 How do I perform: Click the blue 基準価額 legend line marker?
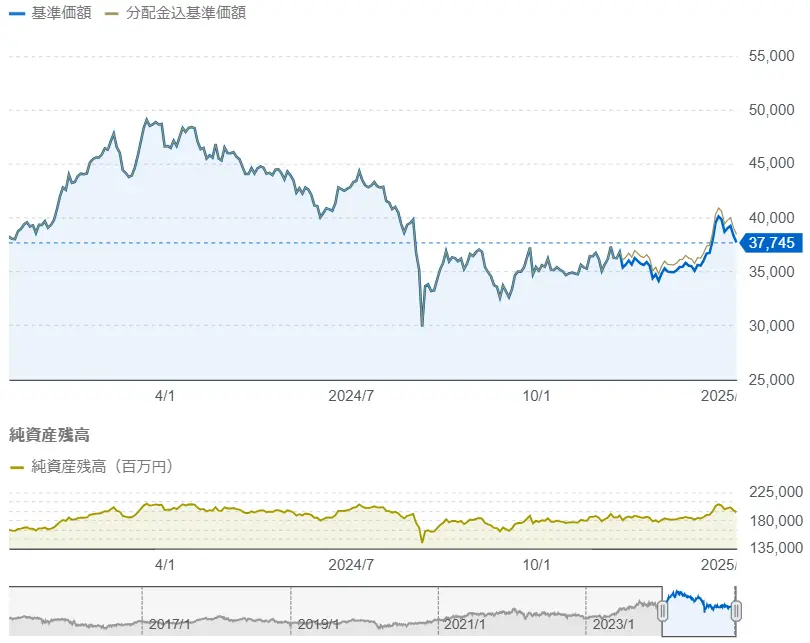[17, 14]
